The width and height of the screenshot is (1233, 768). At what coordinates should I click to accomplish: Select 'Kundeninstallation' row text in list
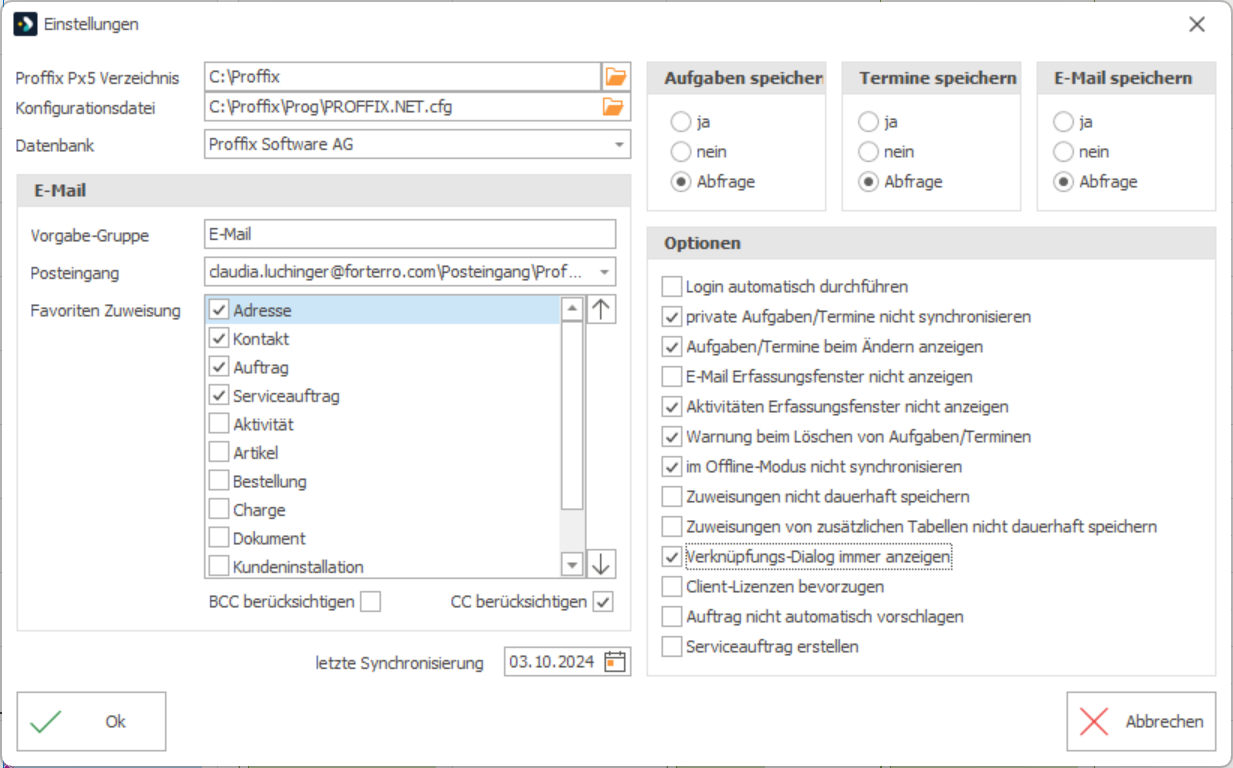click(x=298, y=567)
